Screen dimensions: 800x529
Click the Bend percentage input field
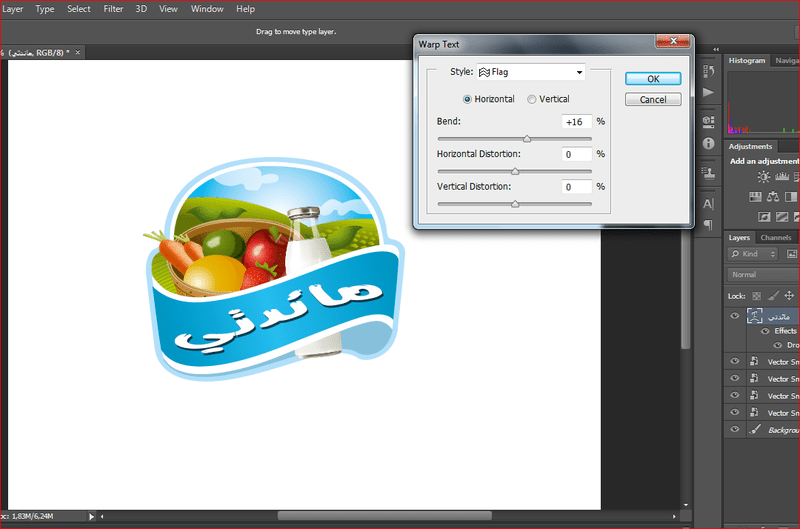(577, 122)
